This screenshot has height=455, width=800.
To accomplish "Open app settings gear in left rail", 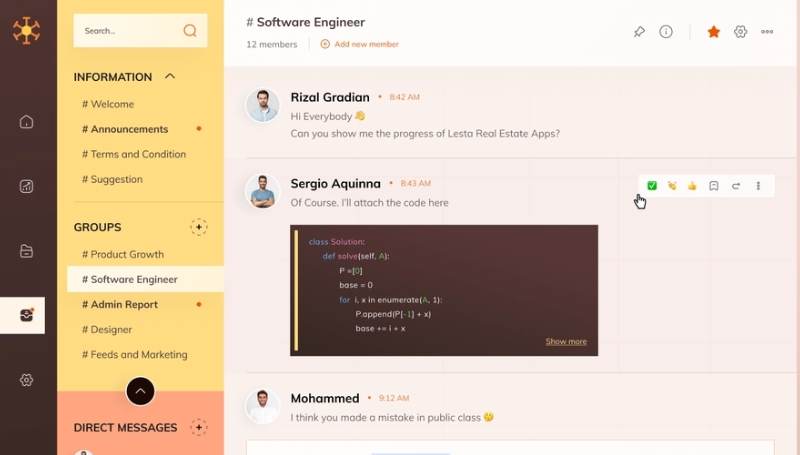I will [x=27, y=380].
